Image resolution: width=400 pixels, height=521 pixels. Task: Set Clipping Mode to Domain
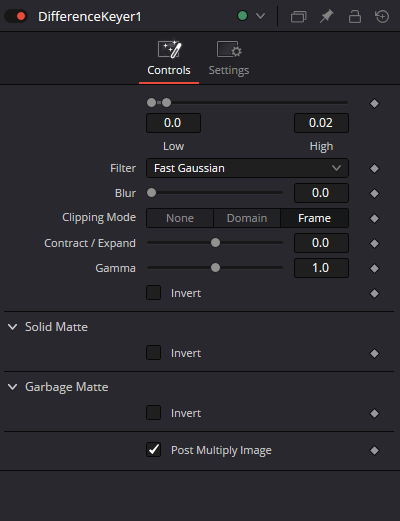pos(247,218)
